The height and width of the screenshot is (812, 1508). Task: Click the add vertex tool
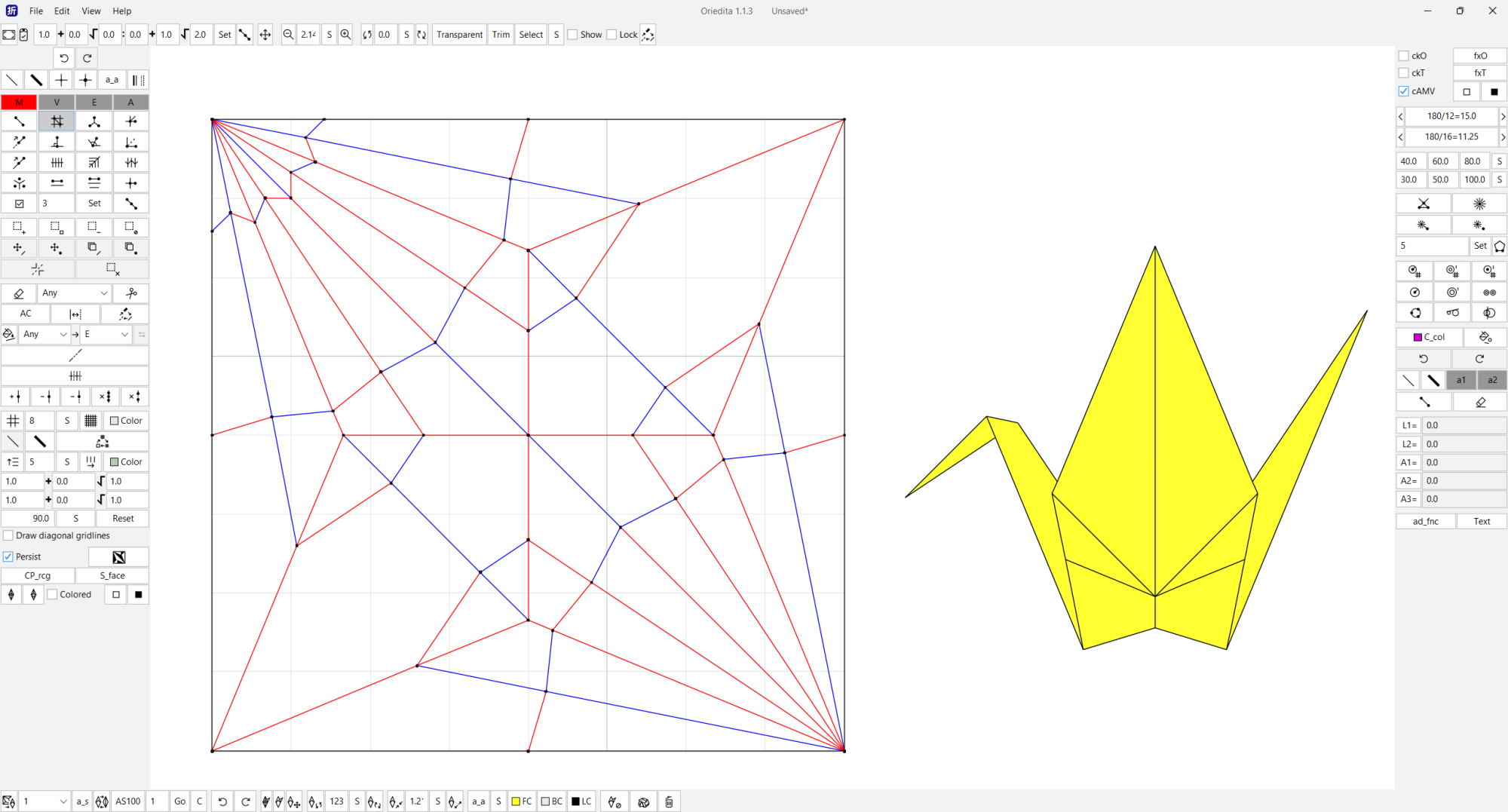pos(15,397)
